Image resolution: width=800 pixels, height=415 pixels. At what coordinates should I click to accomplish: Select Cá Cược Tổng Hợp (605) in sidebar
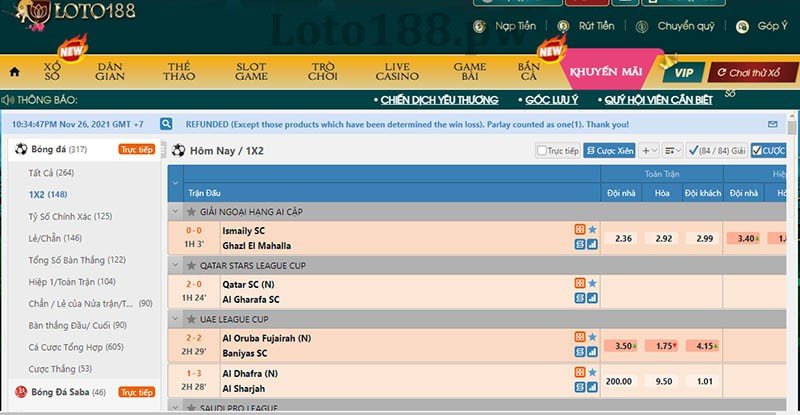pos(76,347)
